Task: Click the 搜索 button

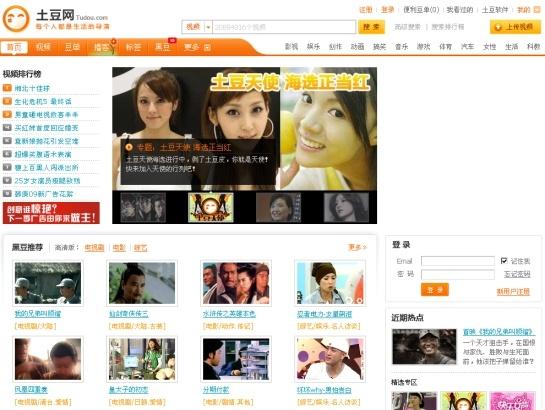Action: coord(371,27)
